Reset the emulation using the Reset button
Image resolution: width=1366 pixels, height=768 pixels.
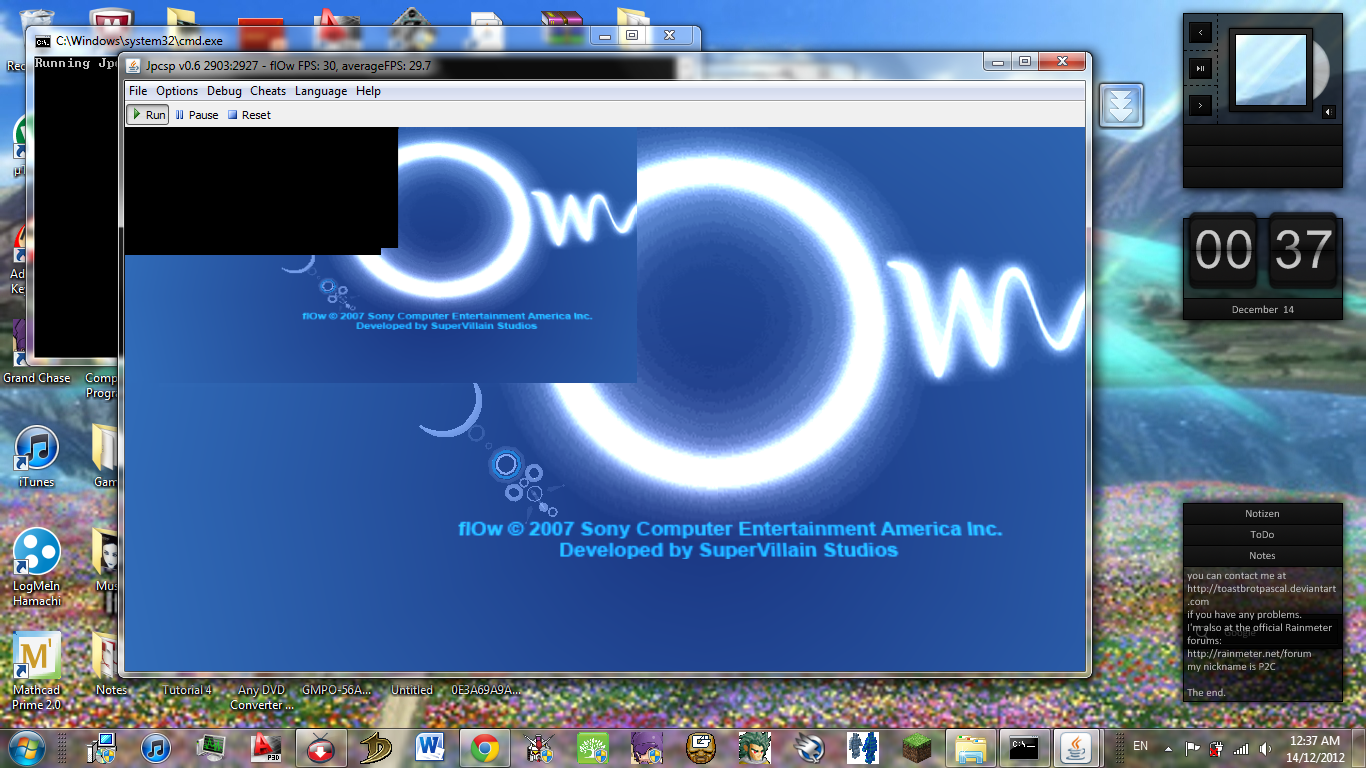(249, 115)
